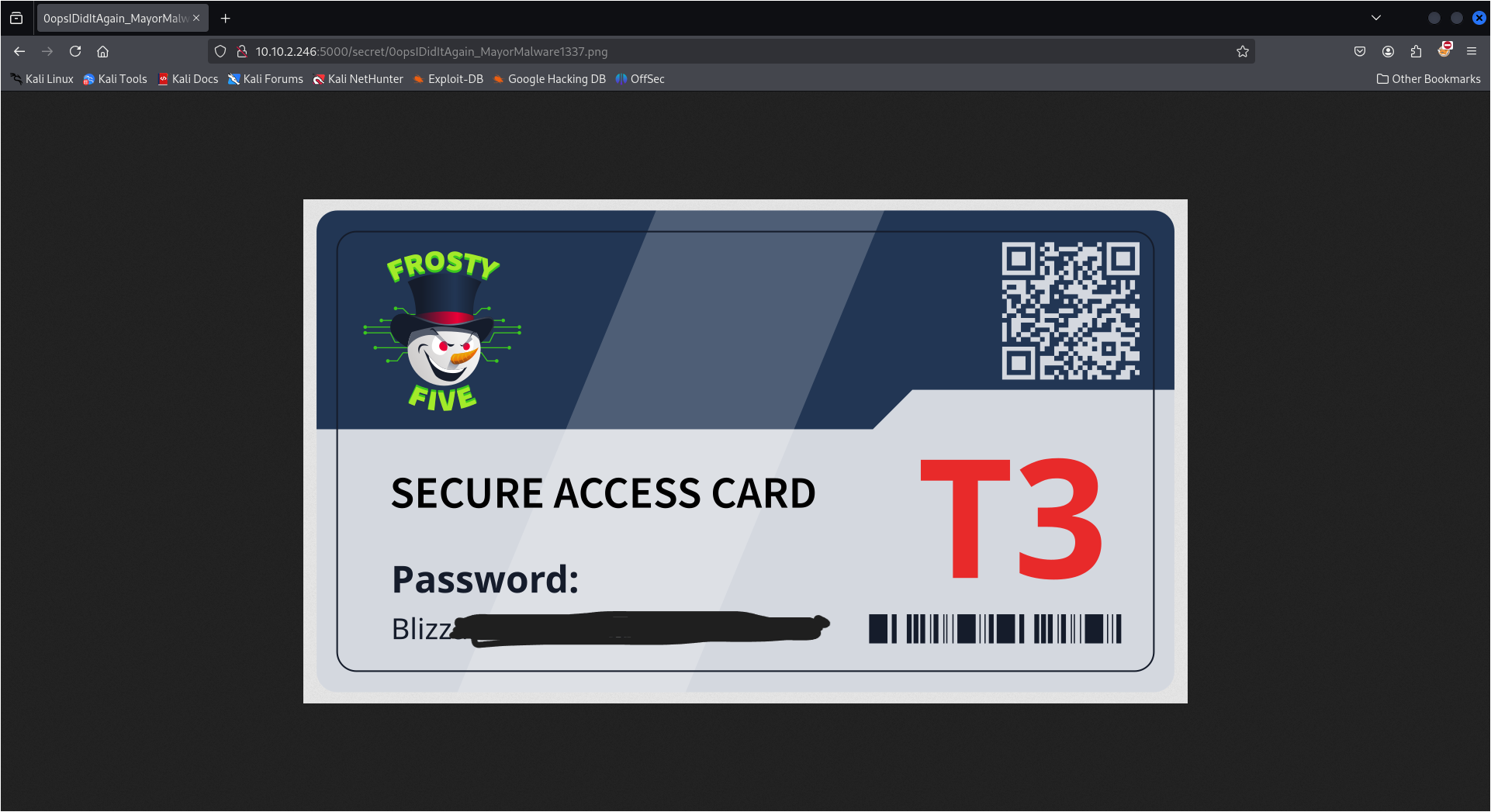Expand the list all tabs chevron
Viewport: 1491px width, 812px height.
[x=1376, y=18]
